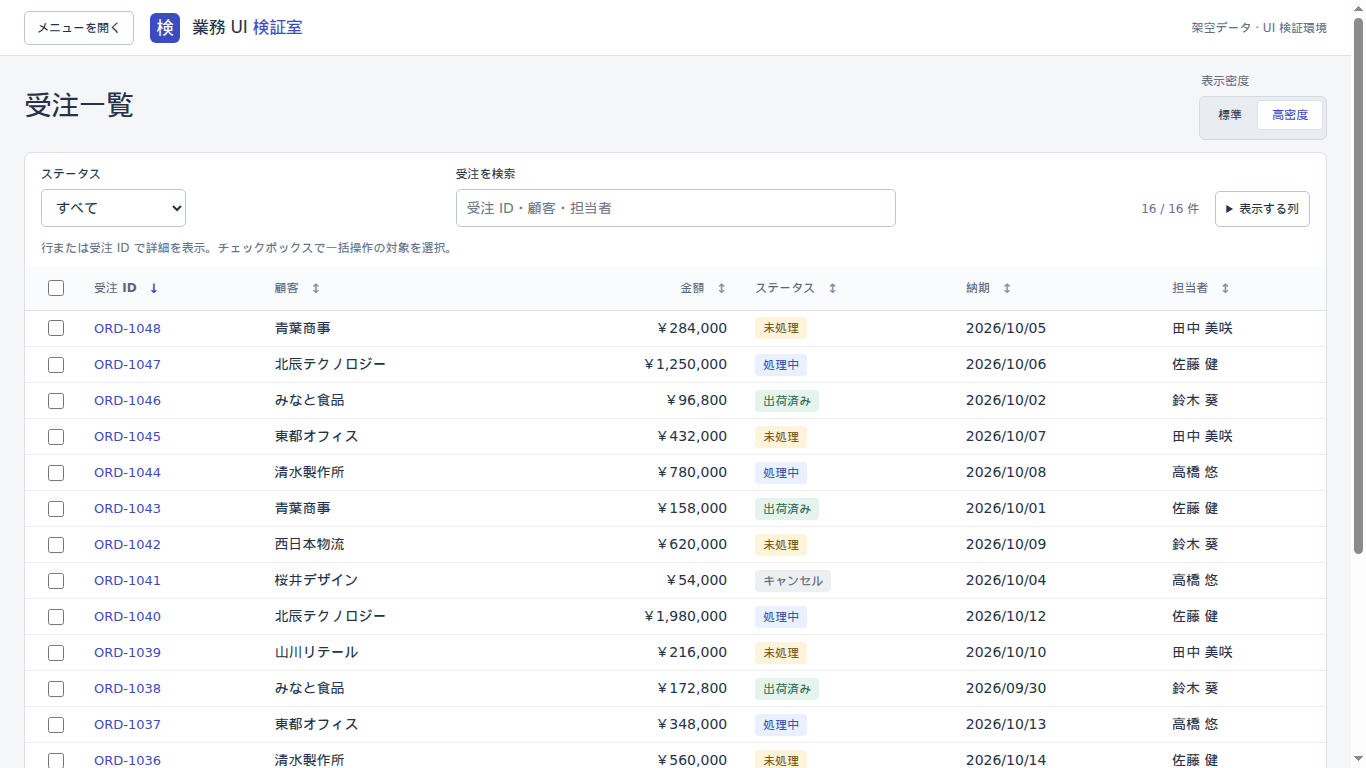Mark the checkbox for ORD-1042

pos(56,544)
